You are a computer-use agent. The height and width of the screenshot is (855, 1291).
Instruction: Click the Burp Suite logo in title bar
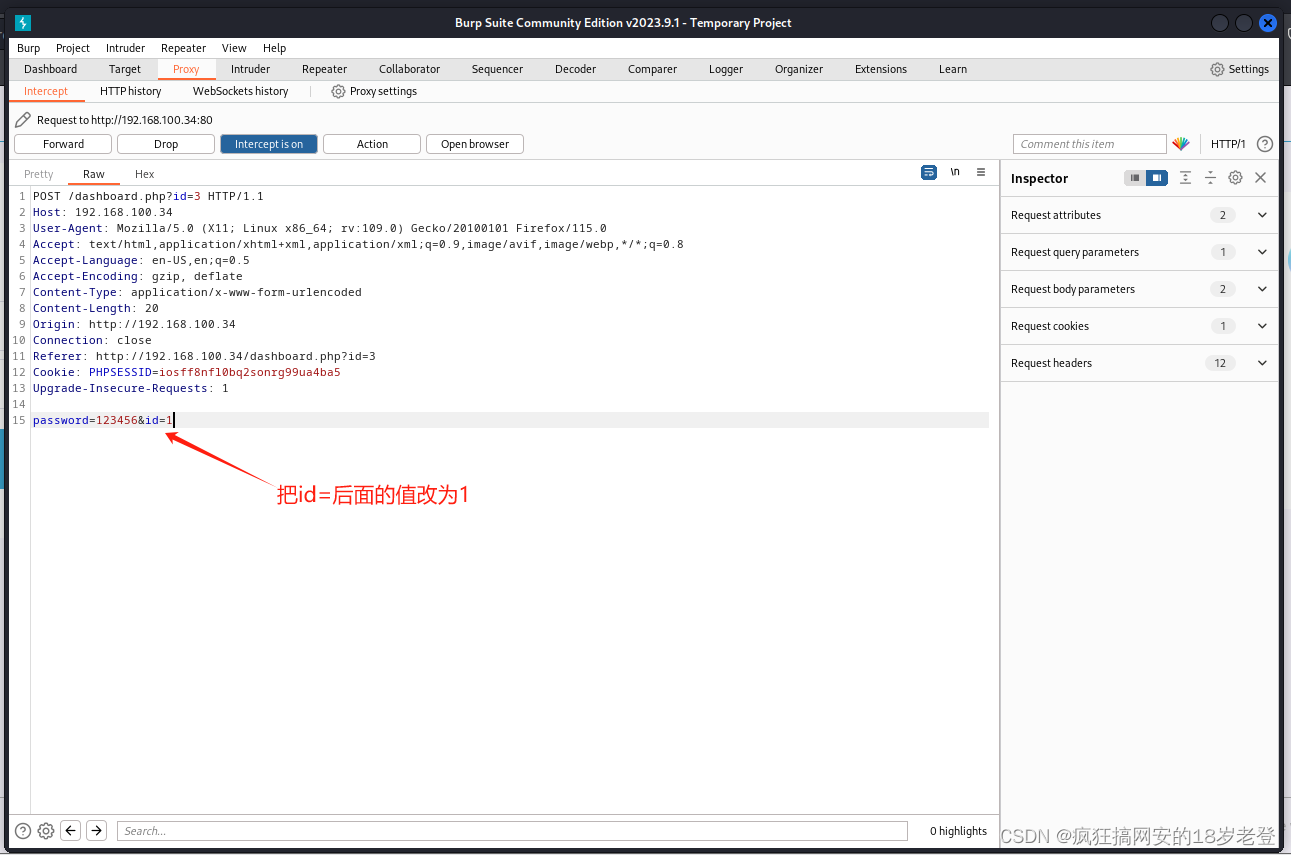tap(23, 23)
